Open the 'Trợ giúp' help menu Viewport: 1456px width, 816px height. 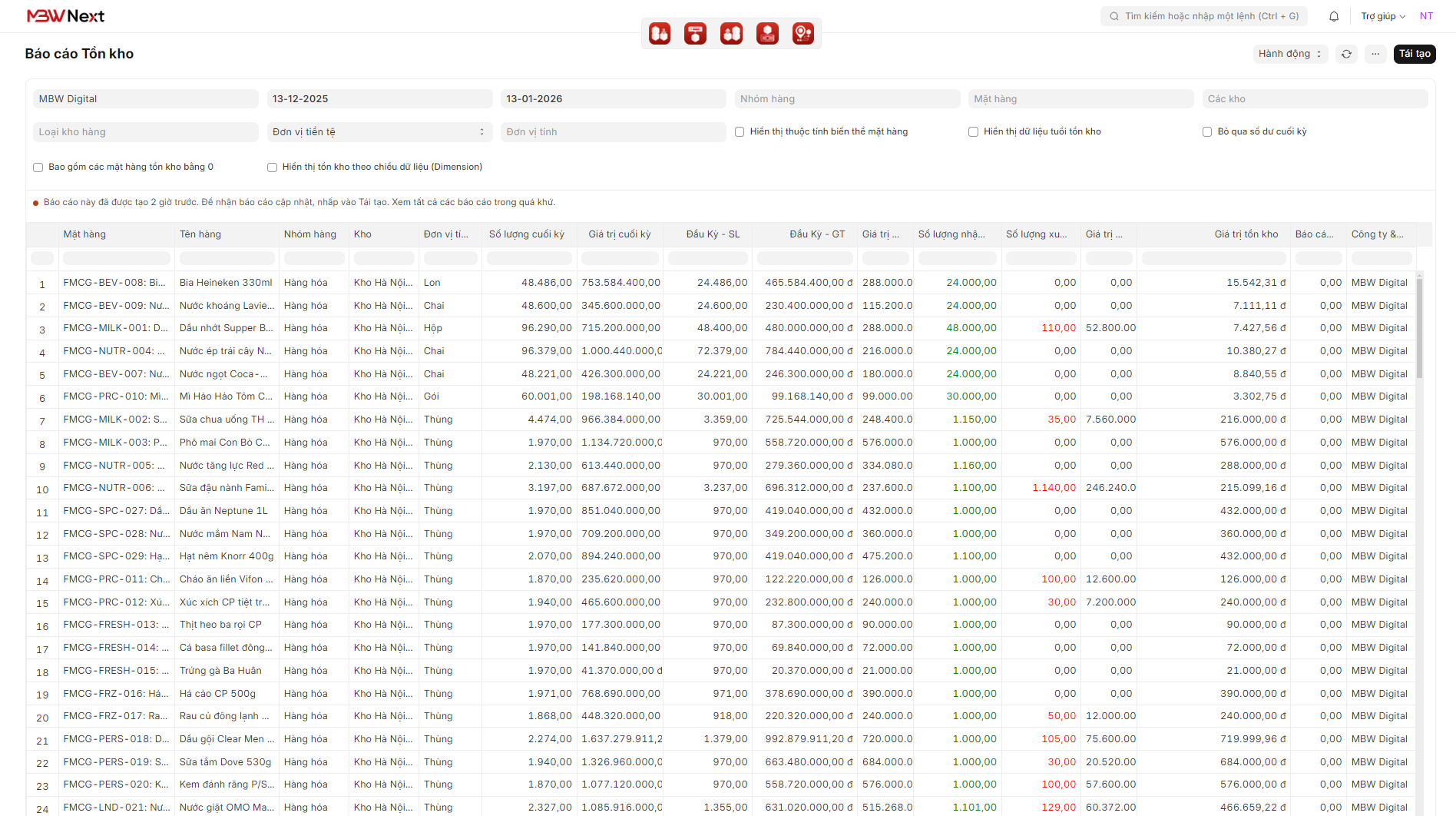coord(1382,16)
